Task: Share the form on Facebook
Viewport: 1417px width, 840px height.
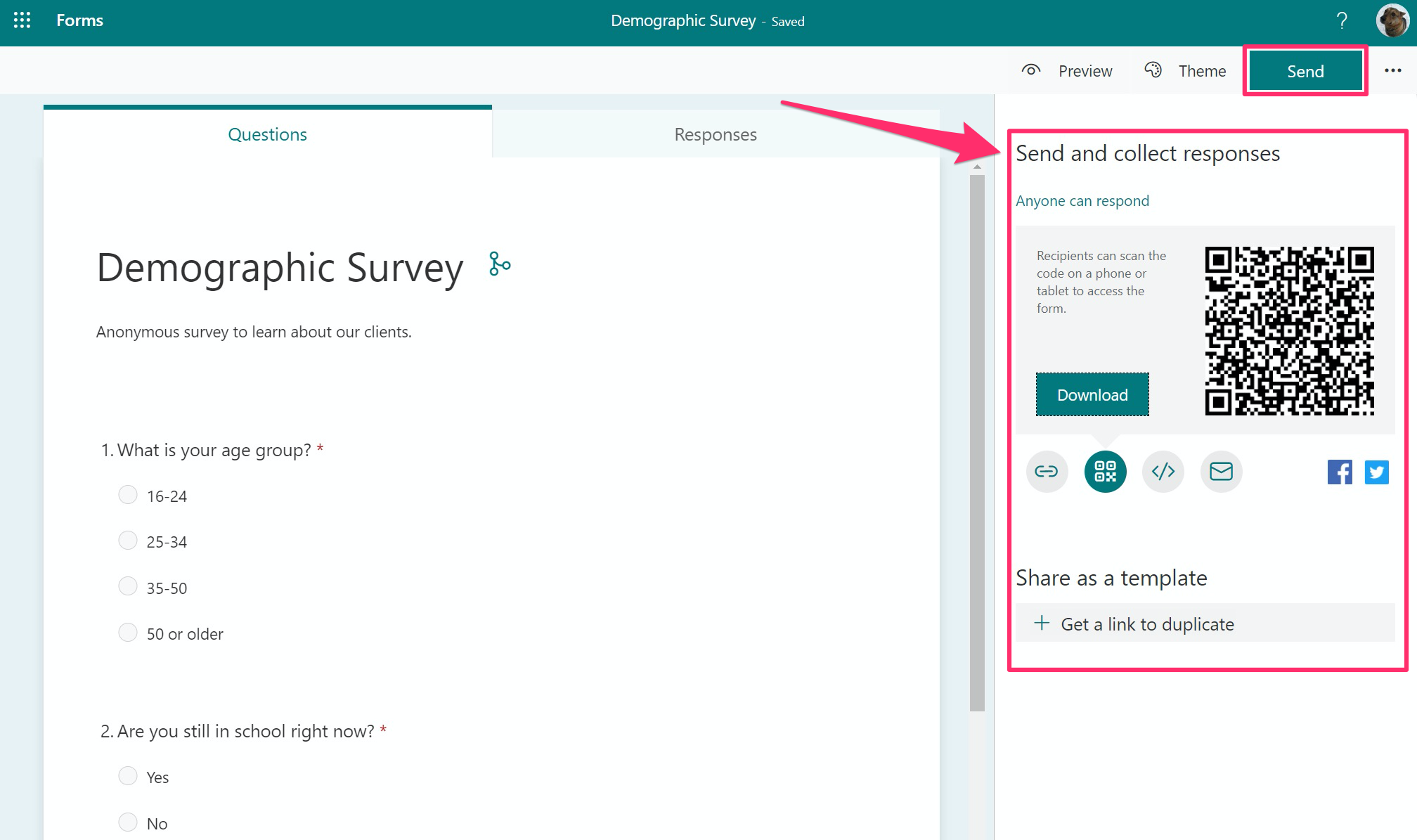Action: point(1340,472)
